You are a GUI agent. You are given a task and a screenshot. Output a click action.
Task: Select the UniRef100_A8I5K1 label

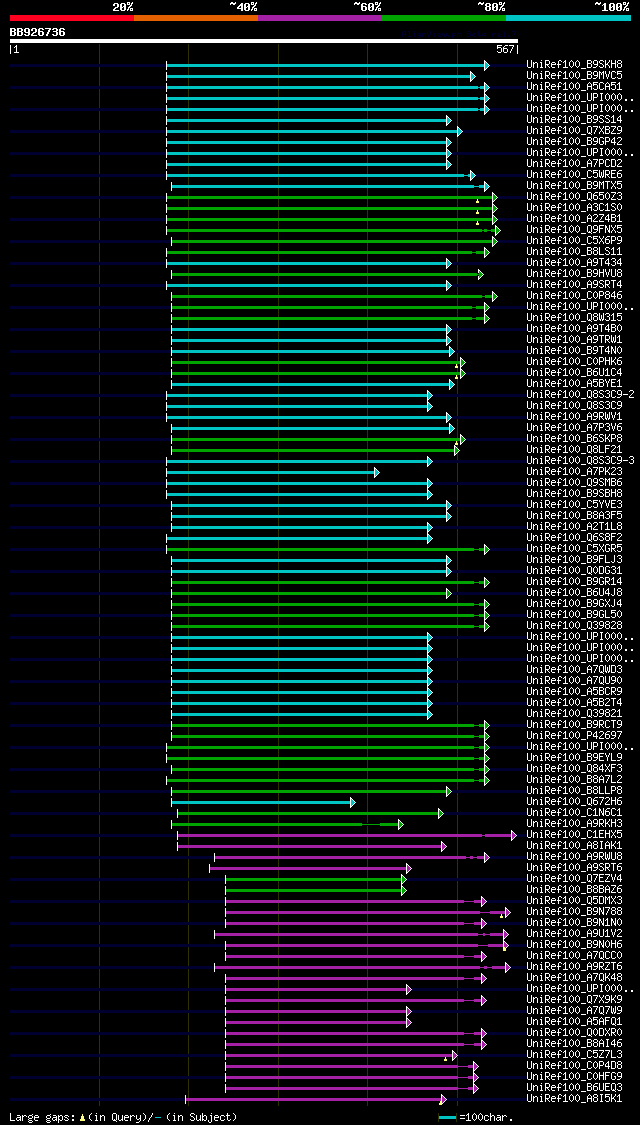pos(574,1099)
